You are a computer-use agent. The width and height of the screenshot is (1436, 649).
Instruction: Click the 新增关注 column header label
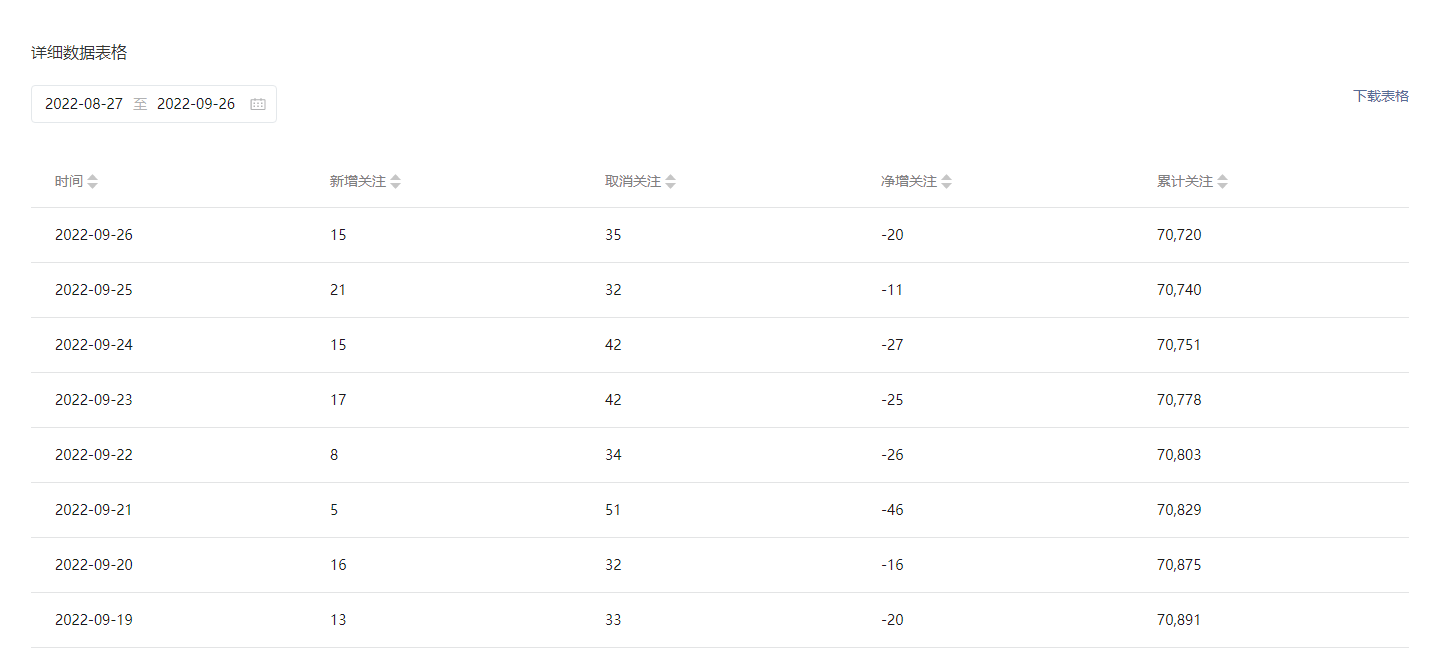[x=358, y=182]
